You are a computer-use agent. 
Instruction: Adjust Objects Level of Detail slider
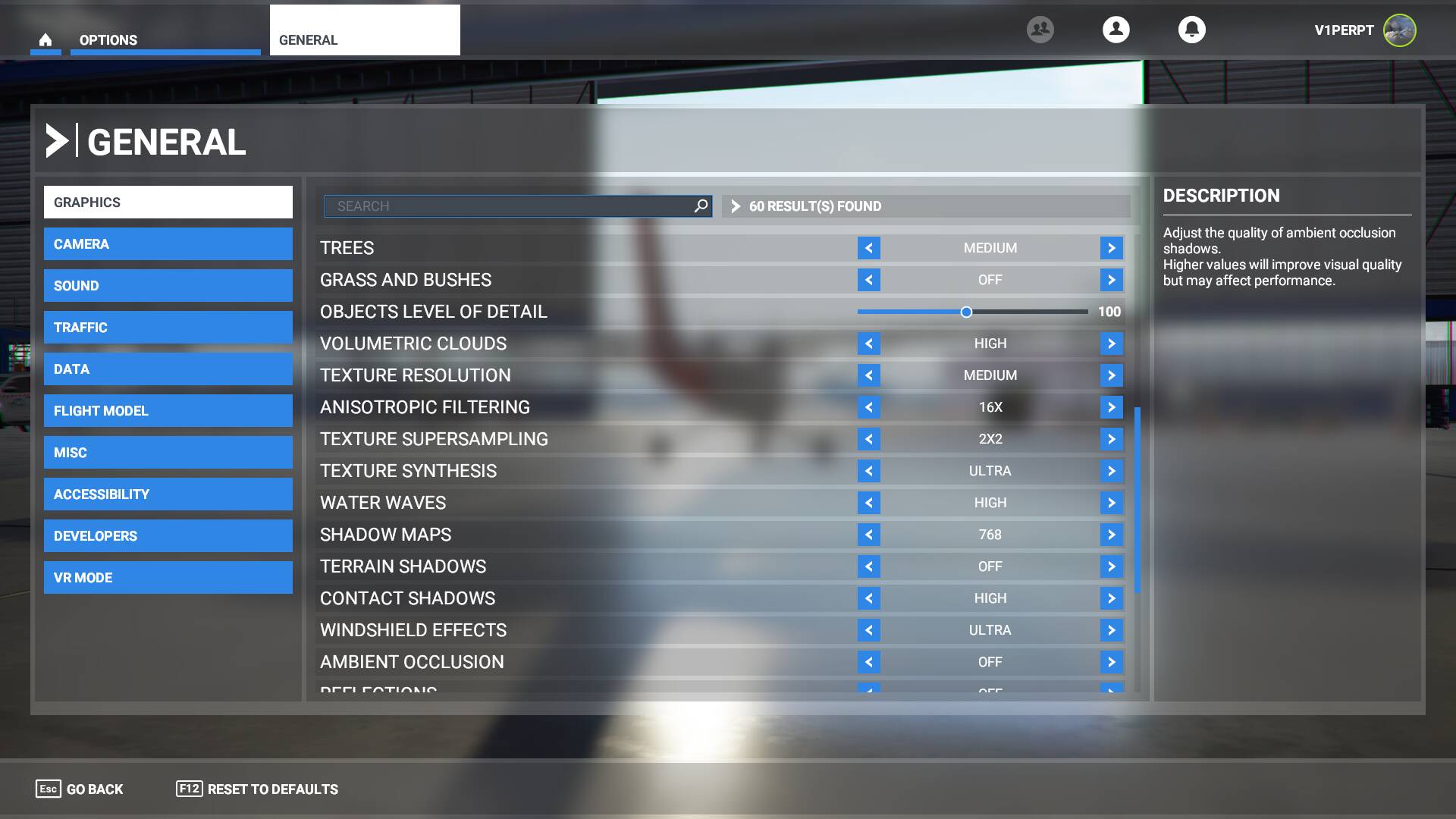[966, 312]
